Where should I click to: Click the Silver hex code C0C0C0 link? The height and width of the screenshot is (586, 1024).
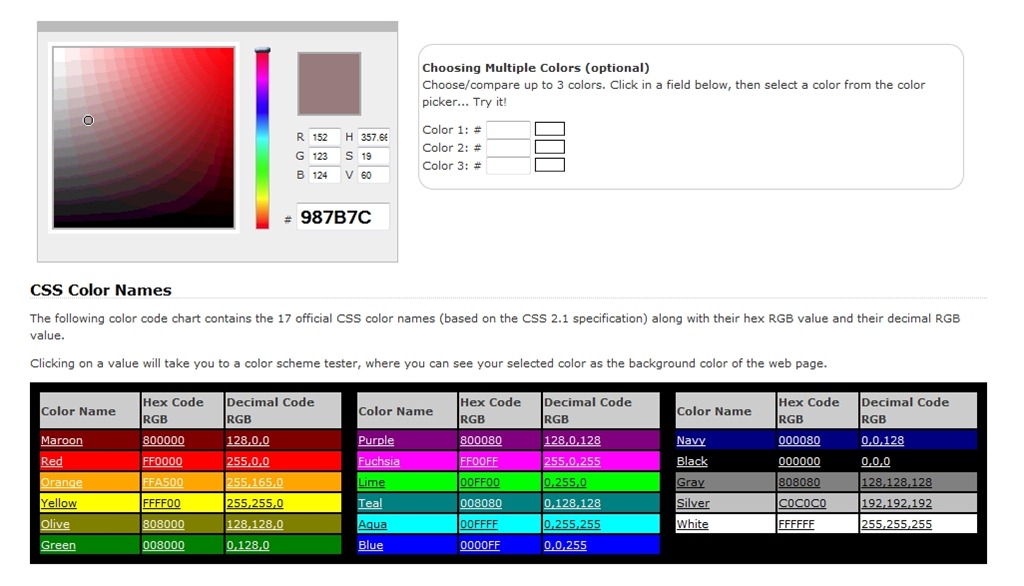point(803,503)
